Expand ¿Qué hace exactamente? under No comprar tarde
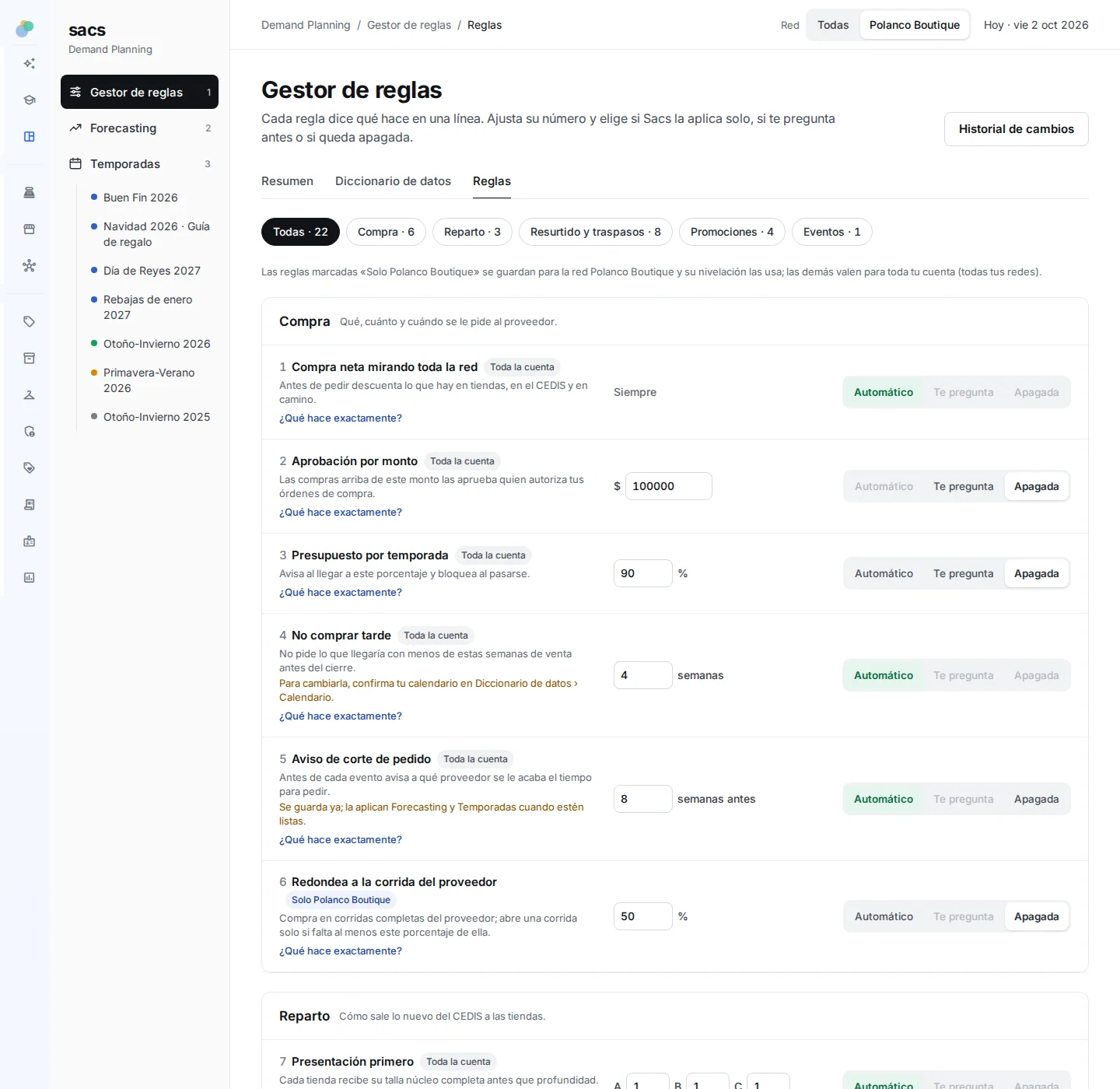The height and width of the screenshot is (1089, 1120). click(x=341, y=716)
